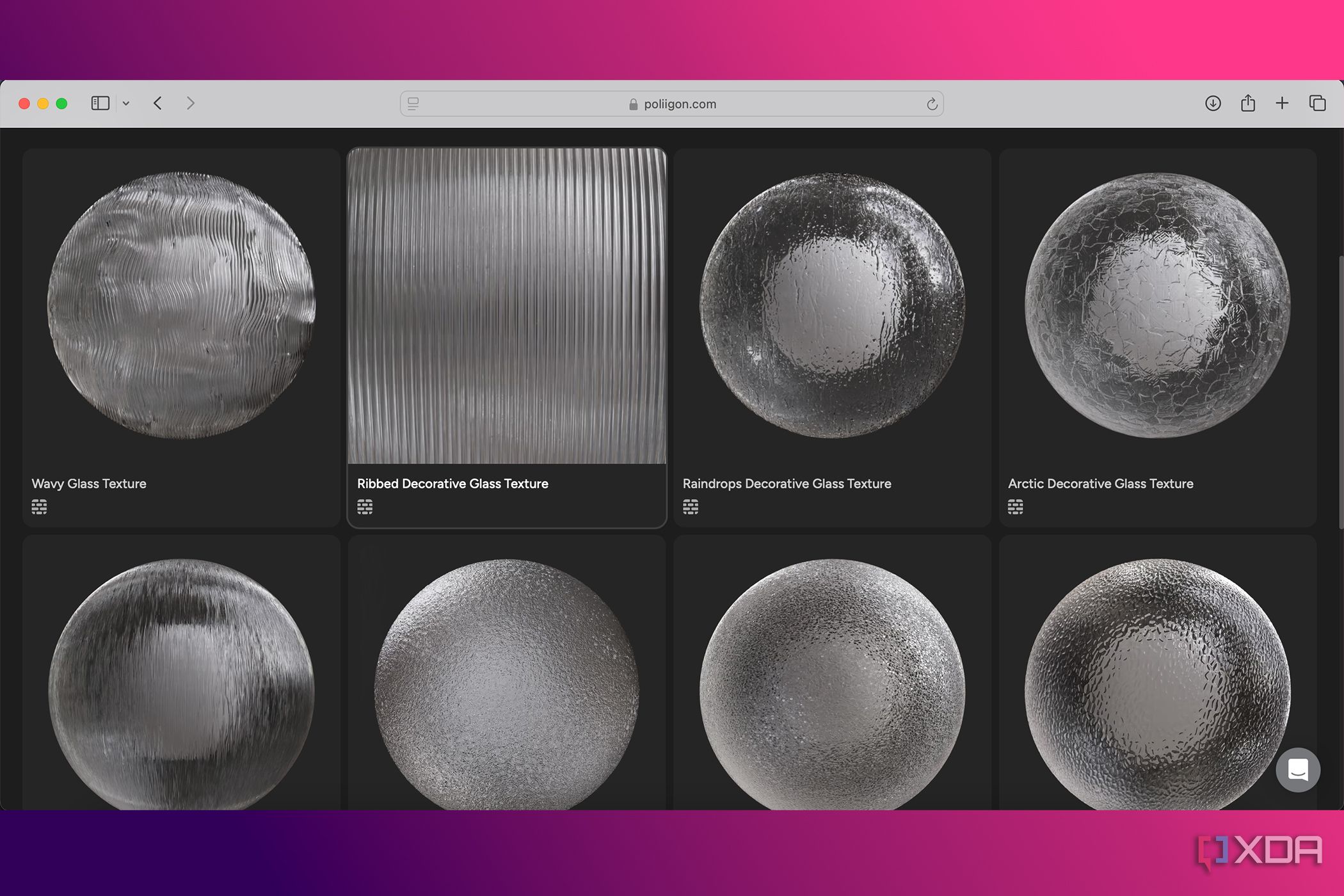Minimize the window with yellow button

[43, 104]
